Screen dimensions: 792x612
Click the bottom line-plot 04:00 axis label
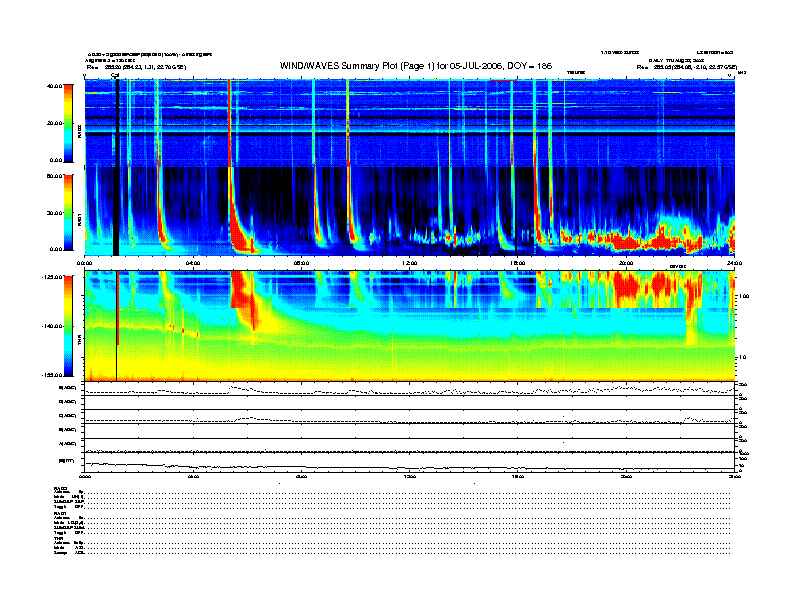click(x=193, y=476)
